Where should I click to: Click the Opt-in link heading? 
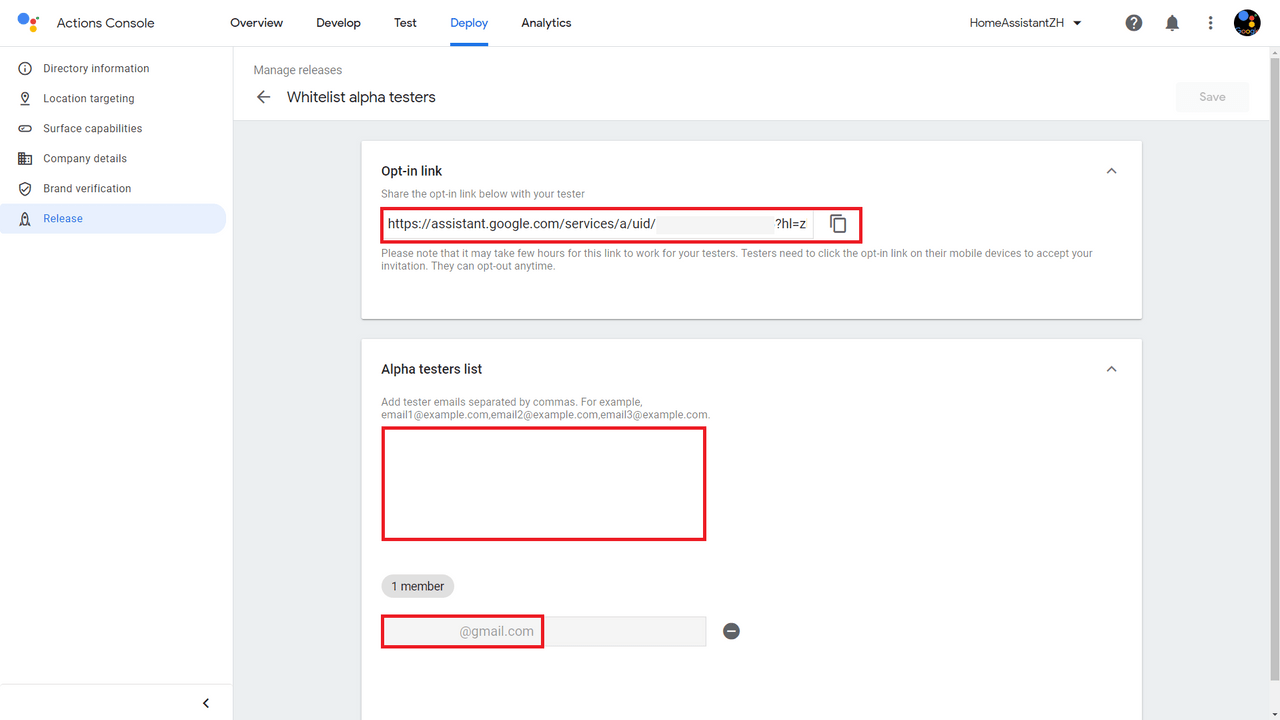point(412,171)
